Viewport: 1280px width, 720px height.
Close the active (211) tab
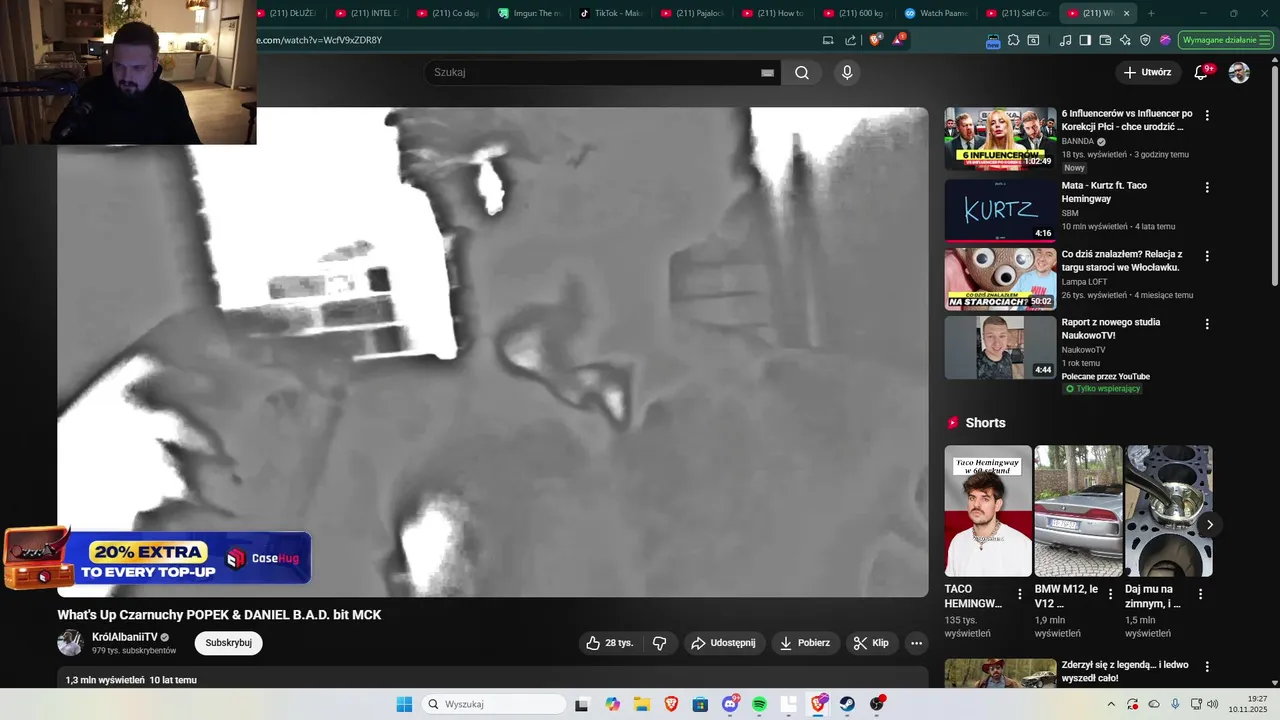click(1126, 13)
